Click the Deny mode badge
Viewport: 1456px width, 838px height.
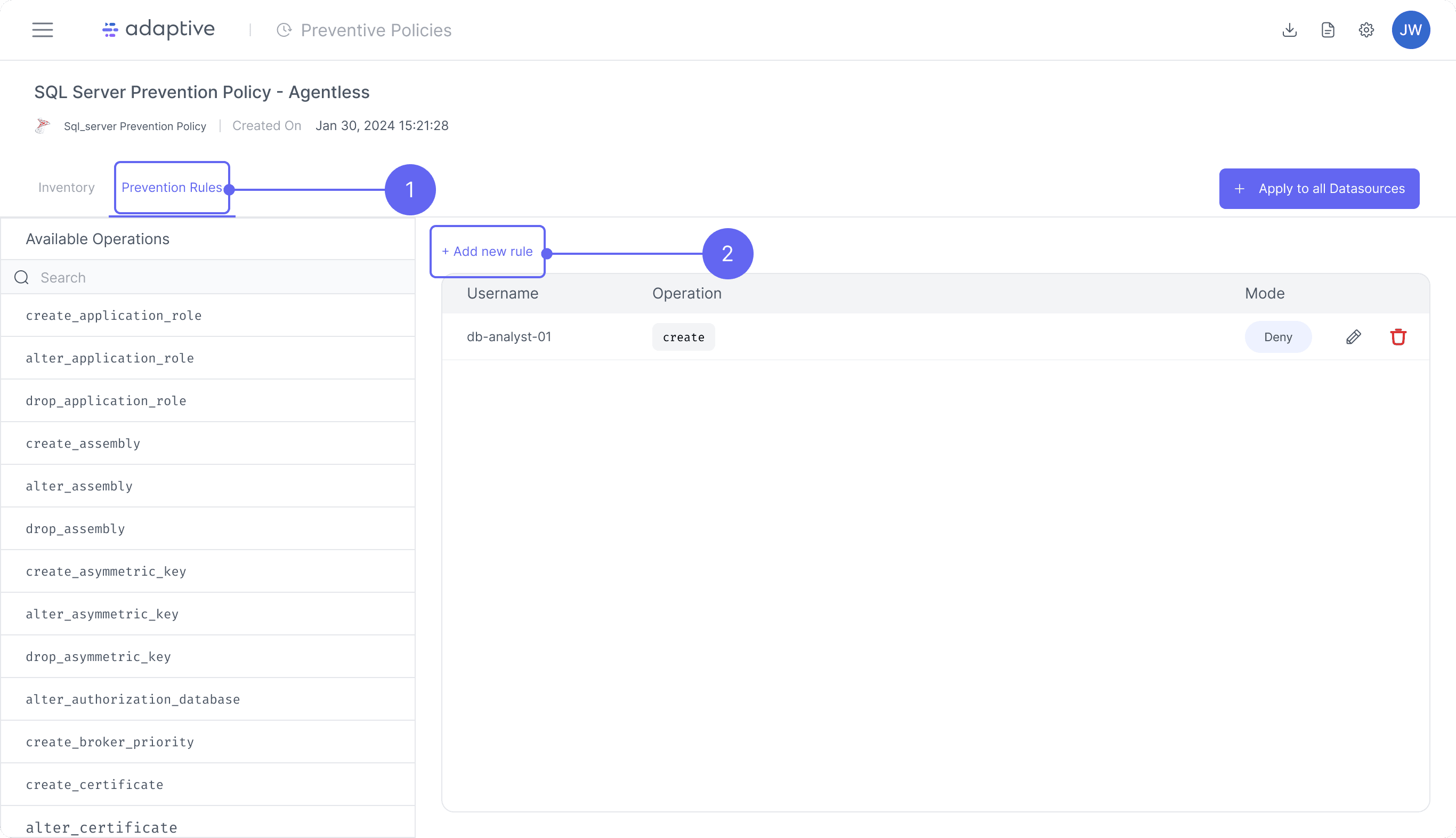[1278, 337]
